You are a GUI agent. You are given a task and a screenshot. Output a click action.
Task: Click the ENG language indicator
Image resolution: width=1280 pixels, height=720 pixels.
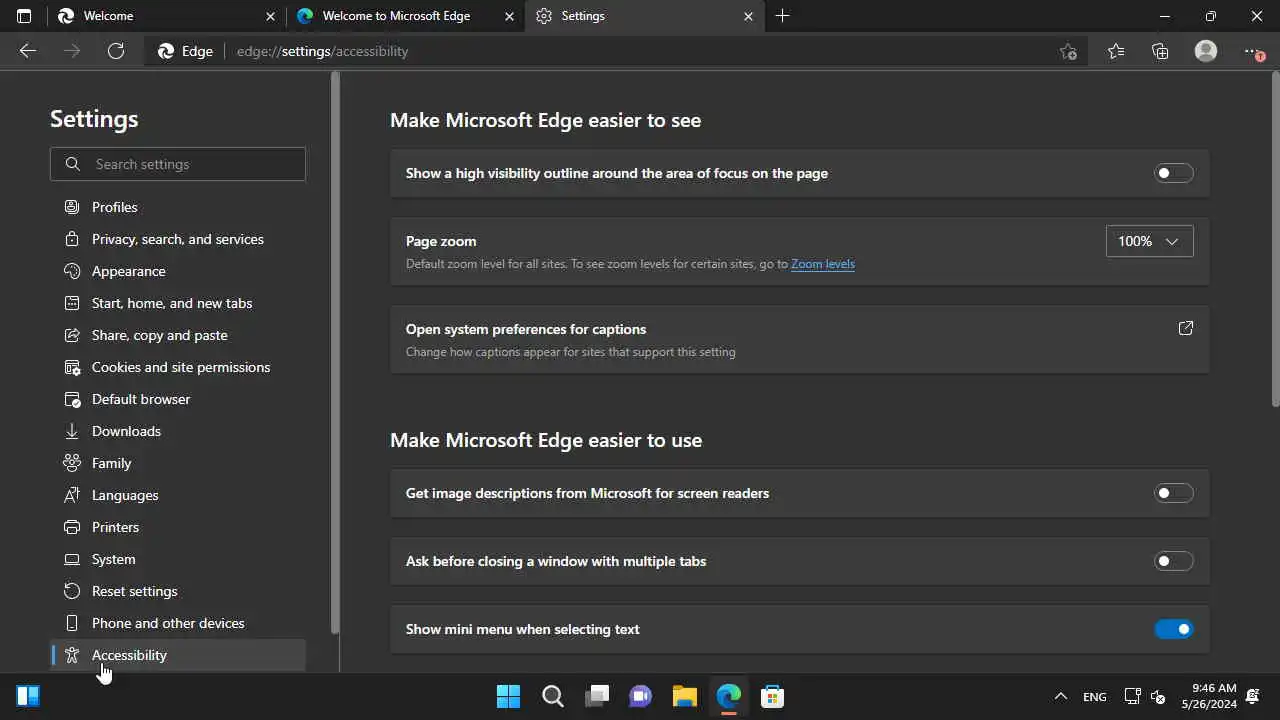pos(1094,697)
